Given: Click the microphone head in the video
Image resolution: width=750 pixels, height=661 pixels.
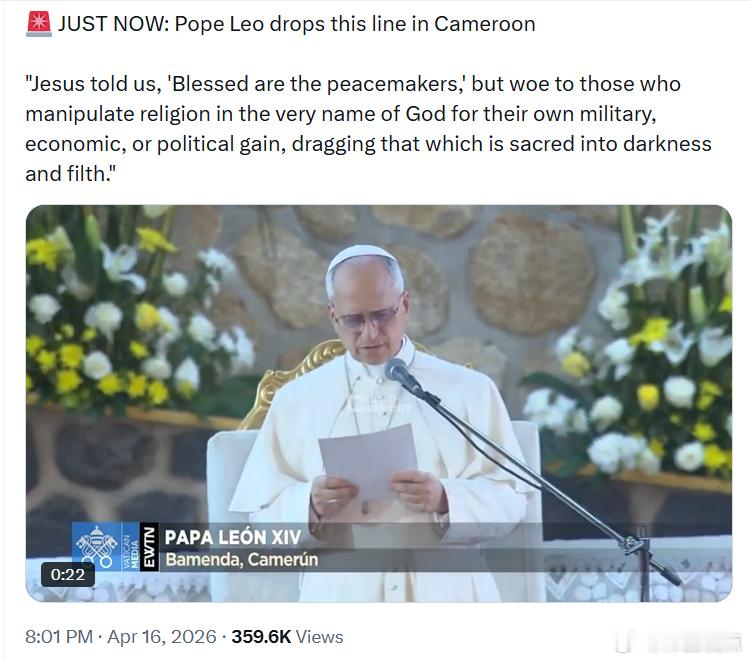Looking at the screenshot, I should click(398, 370).
